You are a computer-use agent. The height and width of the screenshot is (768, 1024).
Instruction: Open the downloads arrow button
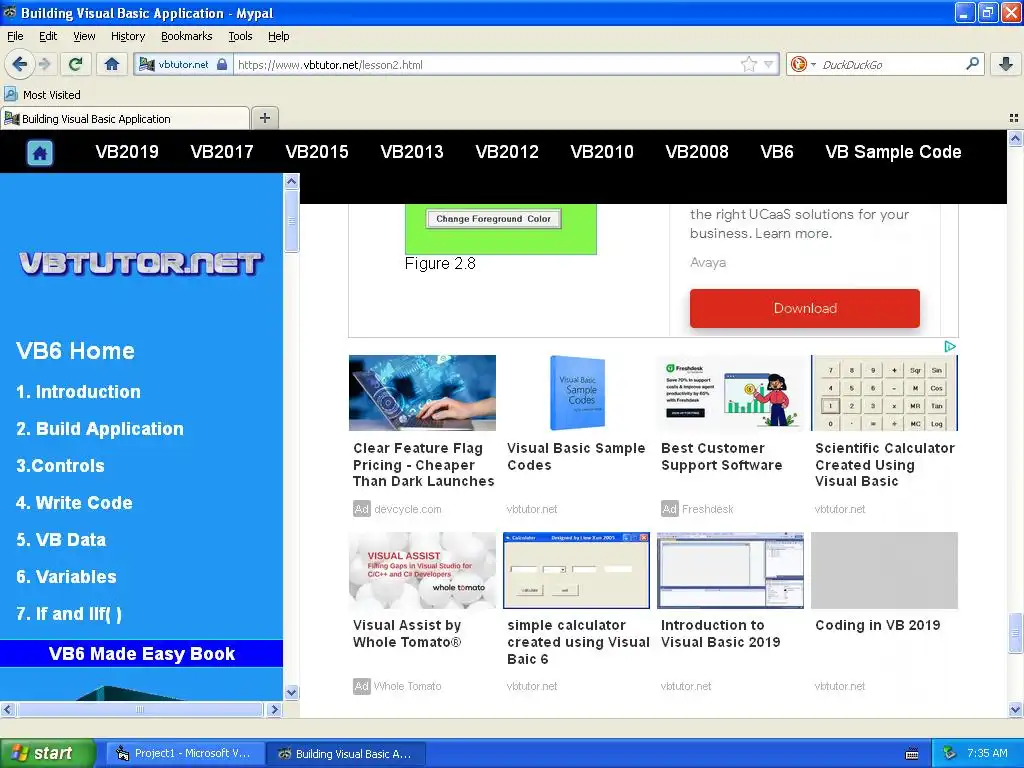point(1006,64)
